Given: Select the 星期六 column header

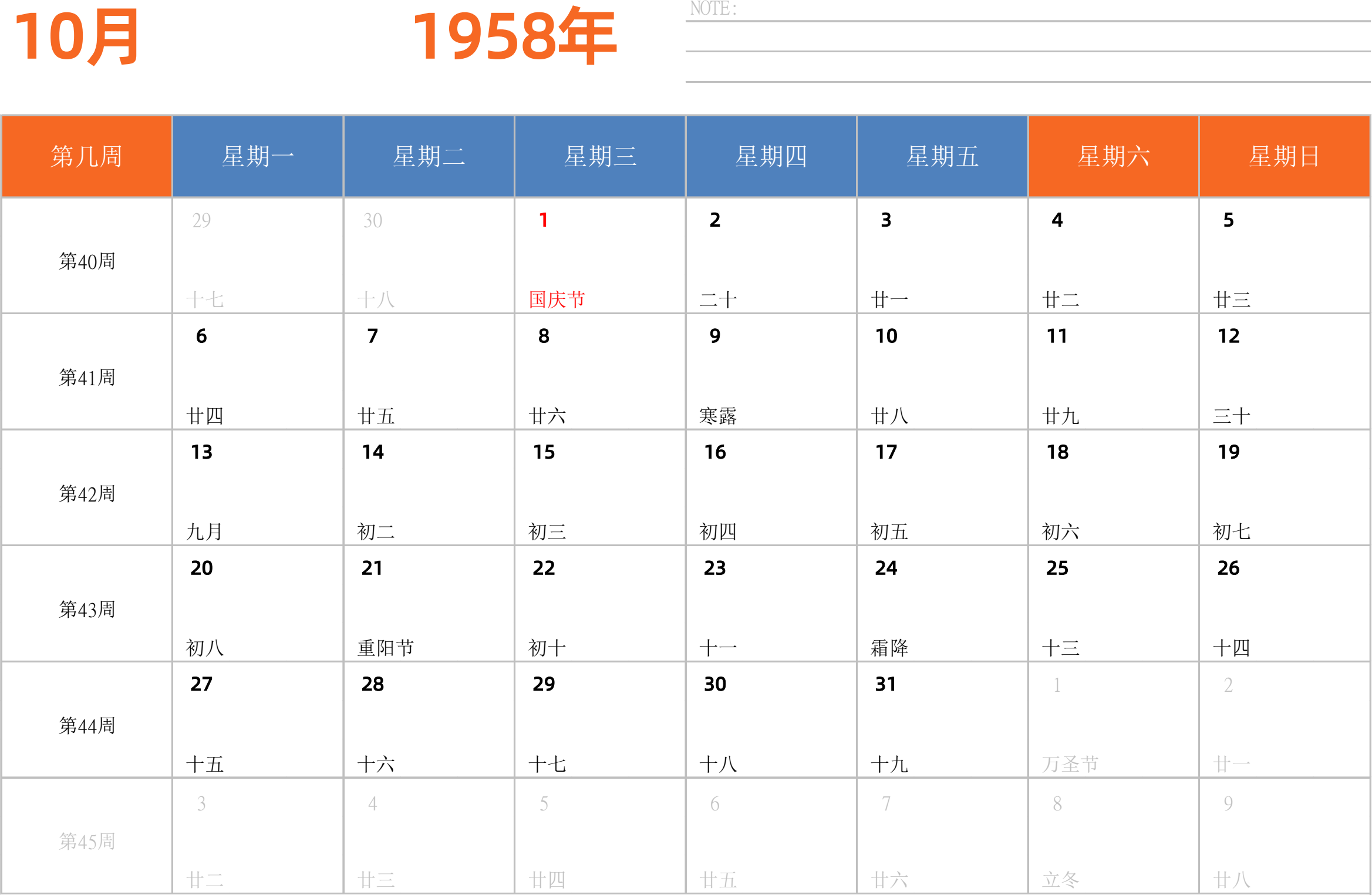Looking at the screenshot, I should (x=1114, y=156).
